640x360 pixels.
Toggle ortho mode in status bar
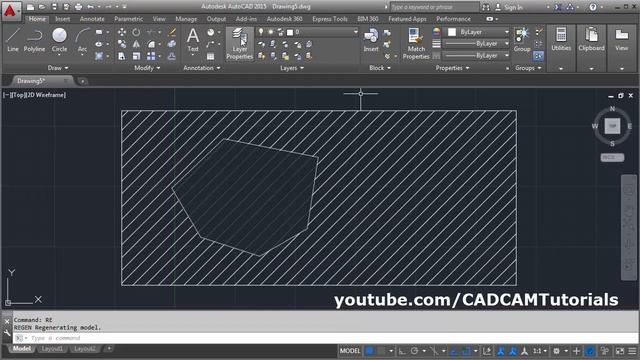point(402,351)
